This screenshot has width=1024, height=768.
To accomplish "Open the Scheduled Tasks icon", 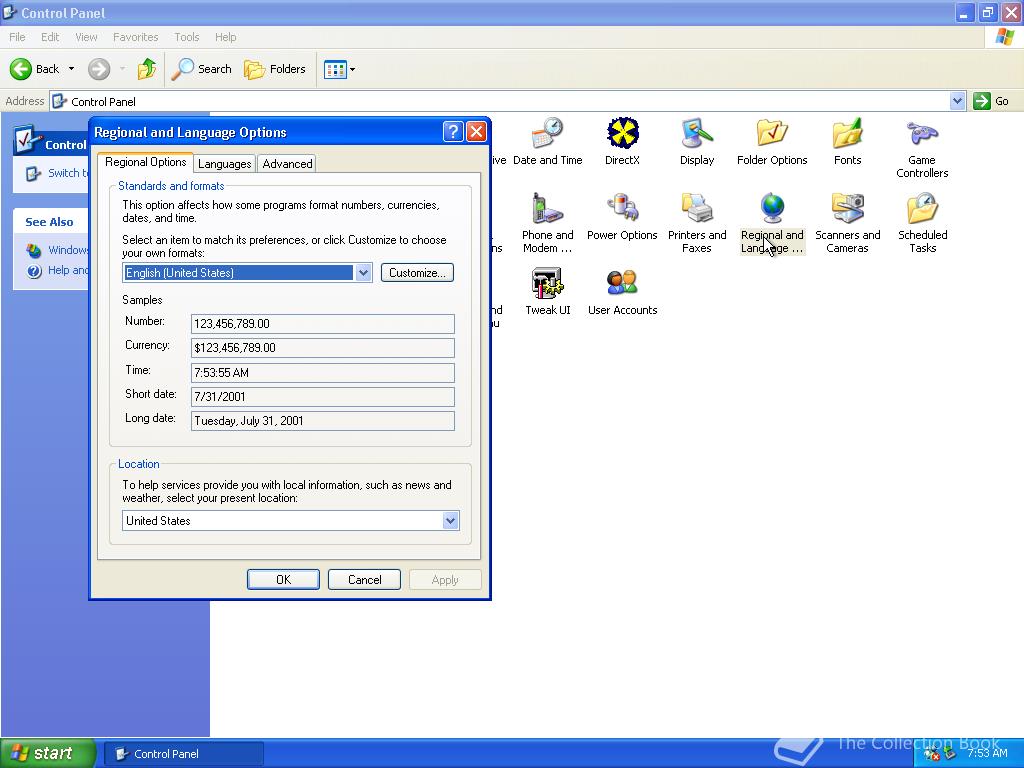I will [922, 223].
